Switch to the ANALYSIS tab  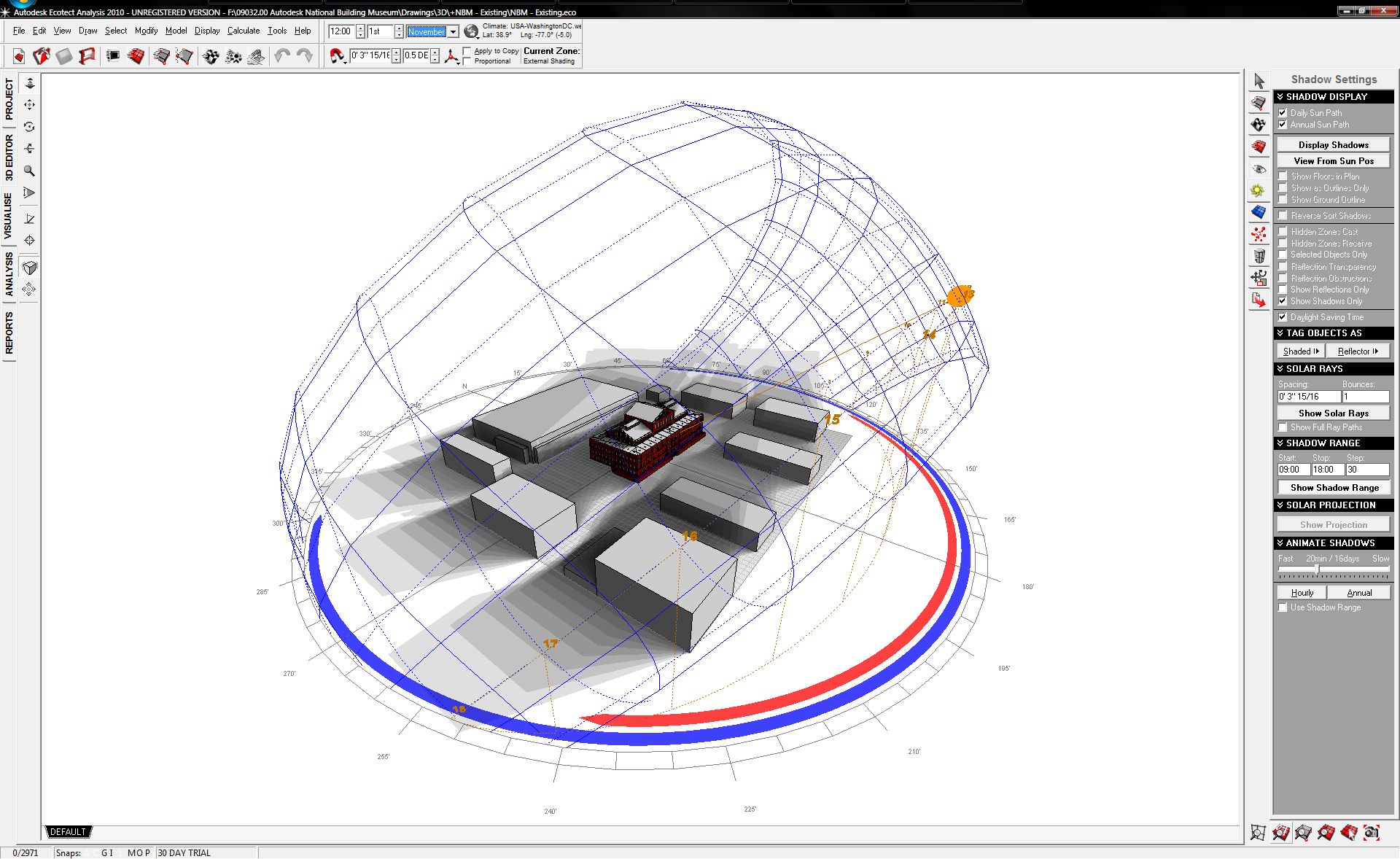coord(9,274)
